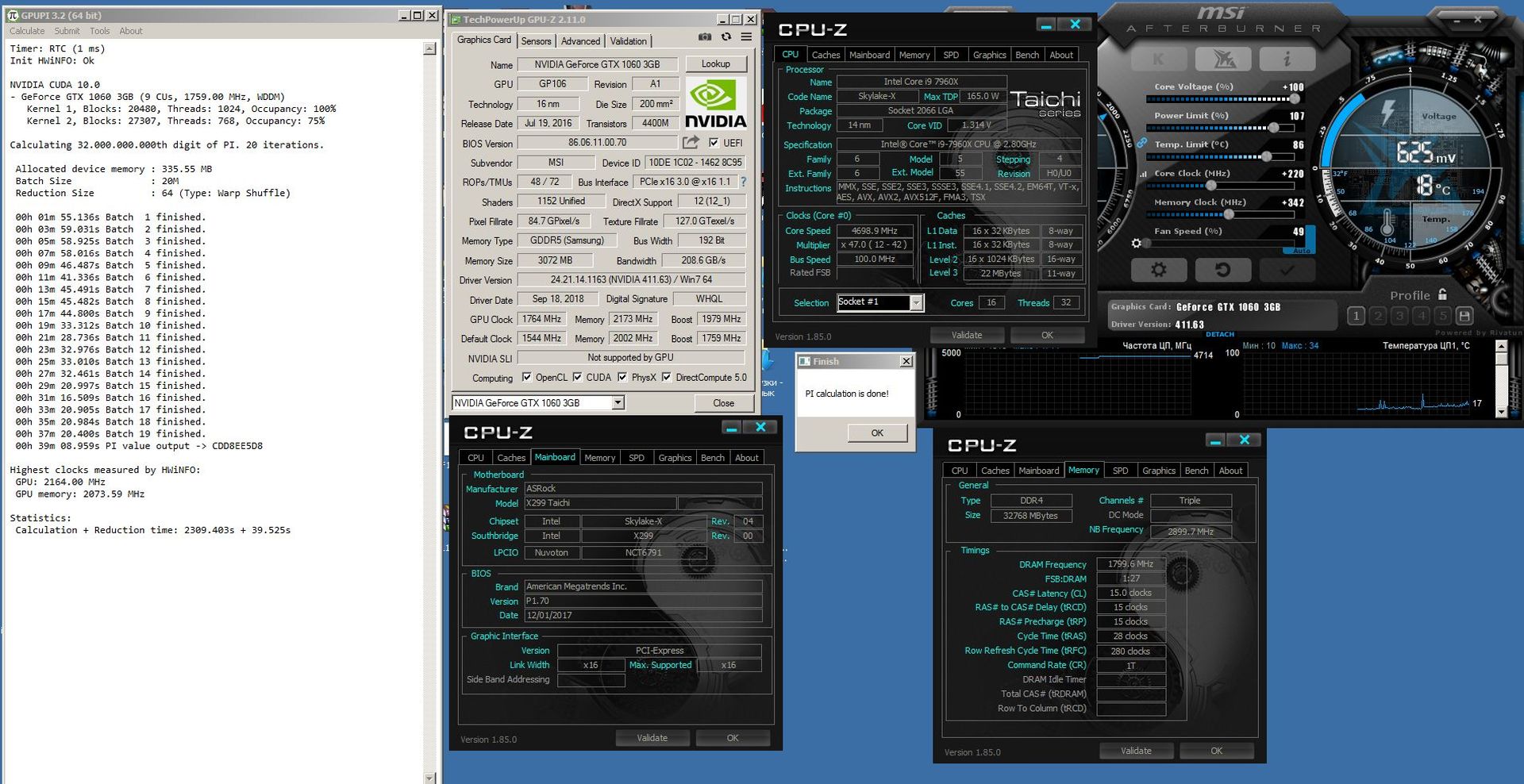This screenshot has height=784, width=1524.
Task: Click the curve icon beside Core Clock
Action: pyautogui.click(x=1144, y=174)
